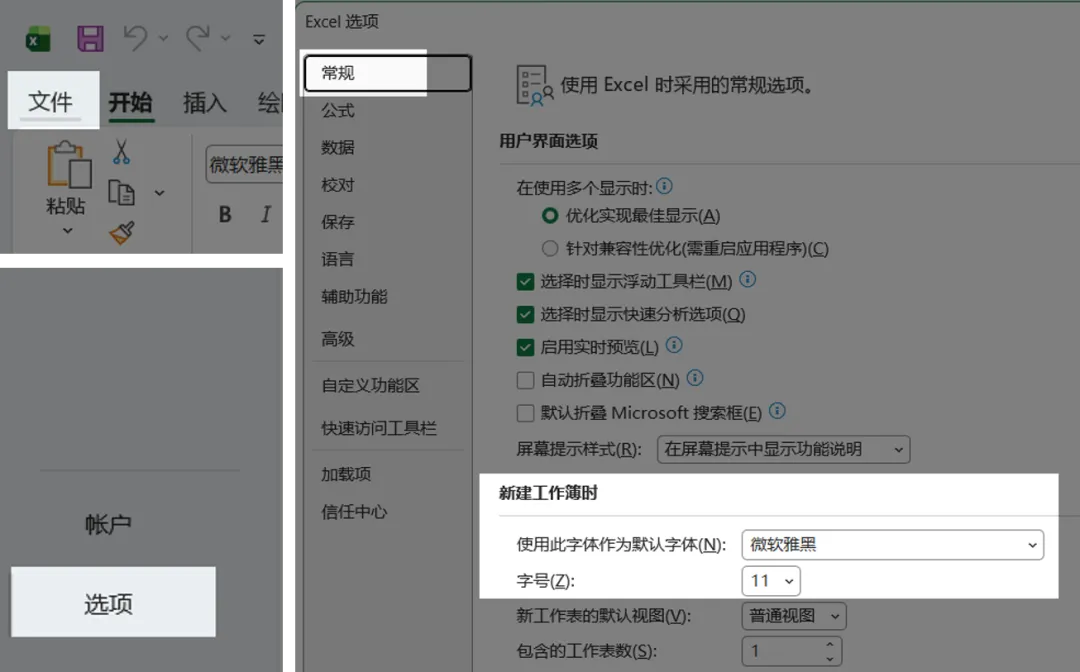This screenshot has height=672, width=1080.
Task: Click info icon beside 自动折叠功能区
Action: click(695, 377)
